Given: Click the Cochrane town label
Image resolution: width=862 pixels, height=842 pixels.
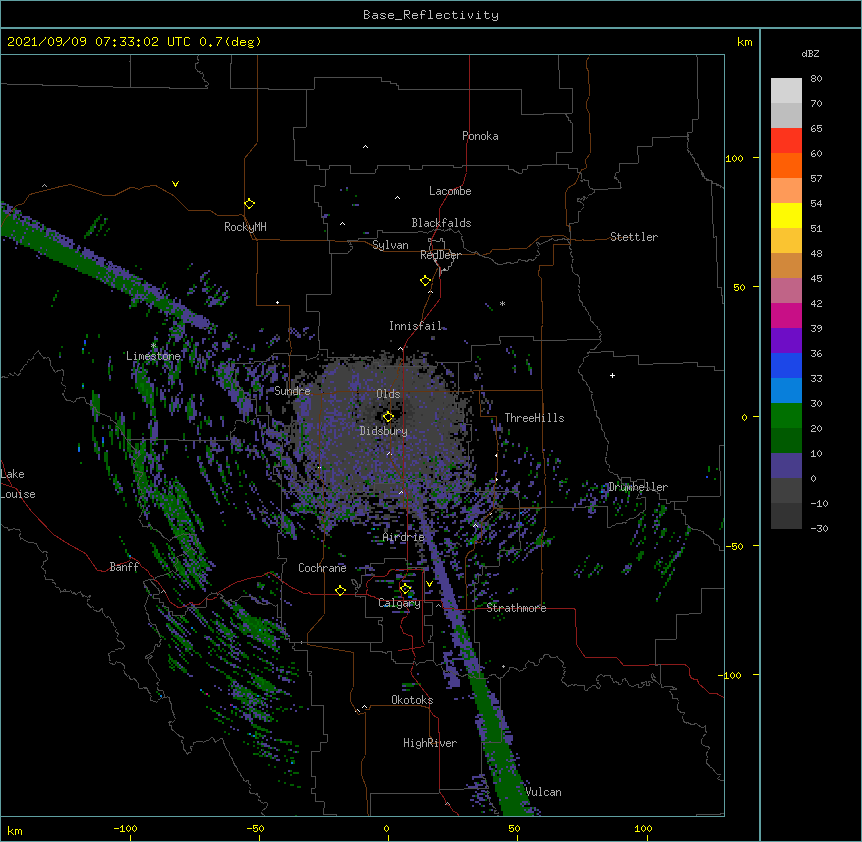Looking at the screenshot, I should 322,568.
